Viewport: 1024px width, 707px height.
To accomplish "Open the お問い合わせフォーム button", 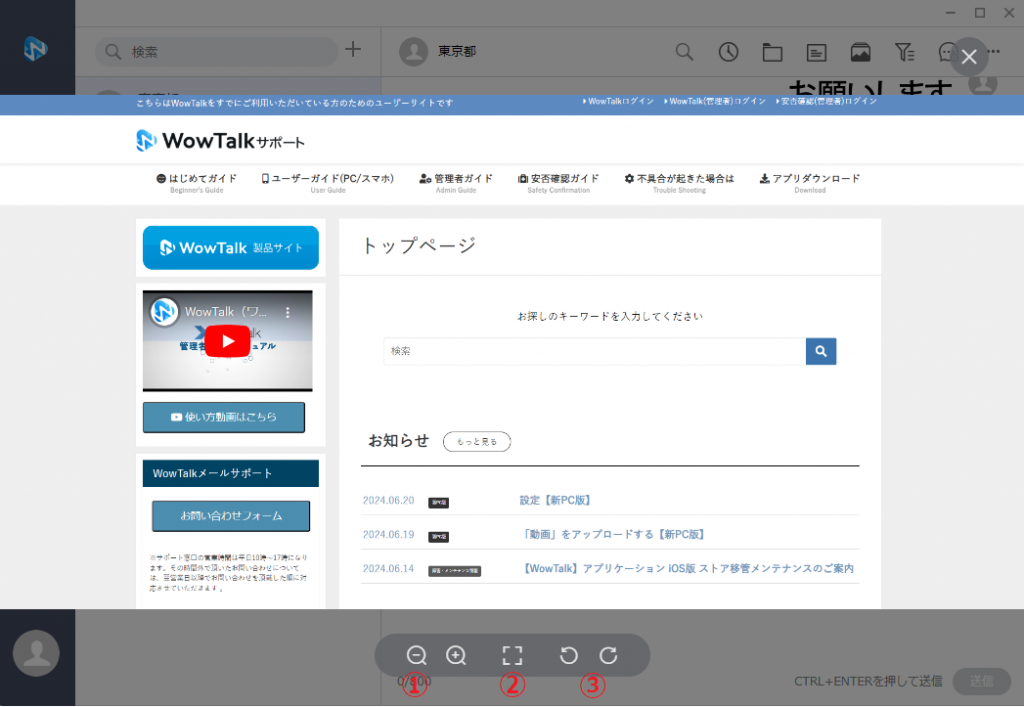I will point(231,516).
